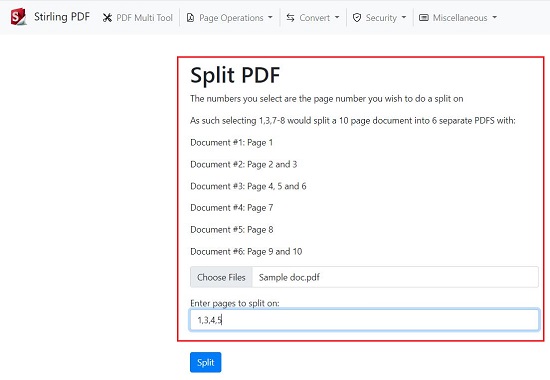This screenshot has height=380, width=550.
Task: Click the PDF Multi Tool scissors icon
Action: click(x=107, y=18)
